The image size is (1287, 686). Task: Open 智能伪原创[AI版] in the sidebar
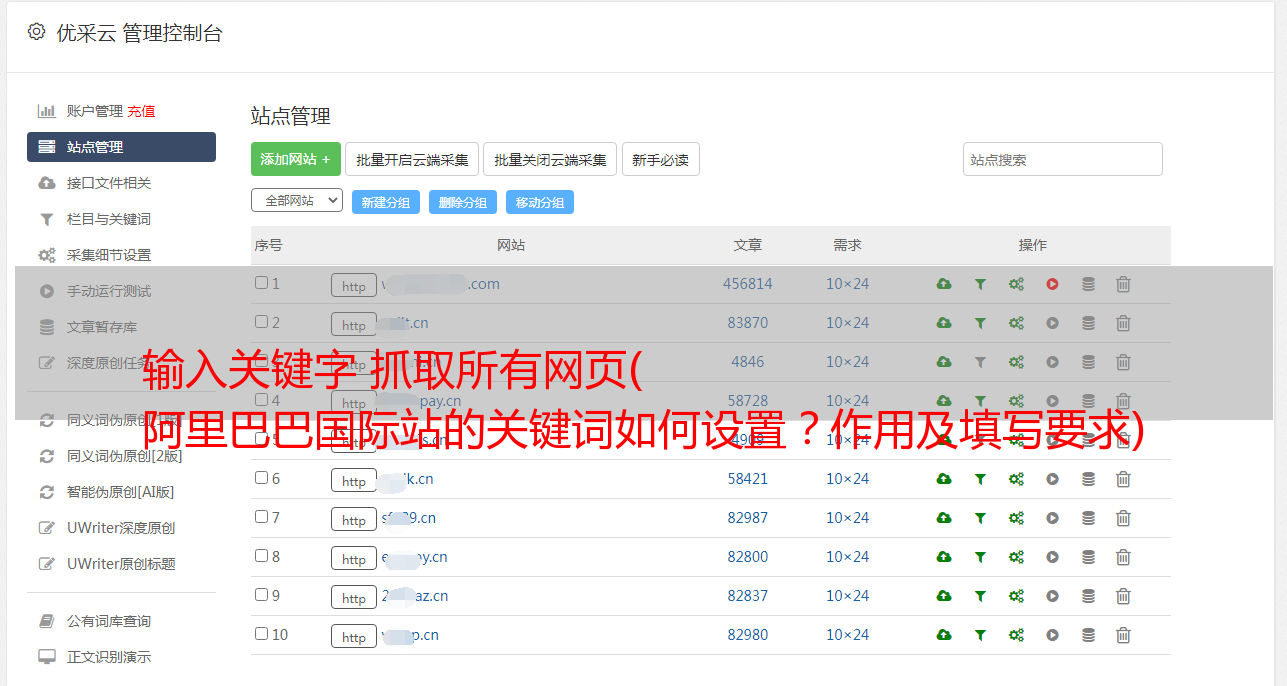pos(121,492)
